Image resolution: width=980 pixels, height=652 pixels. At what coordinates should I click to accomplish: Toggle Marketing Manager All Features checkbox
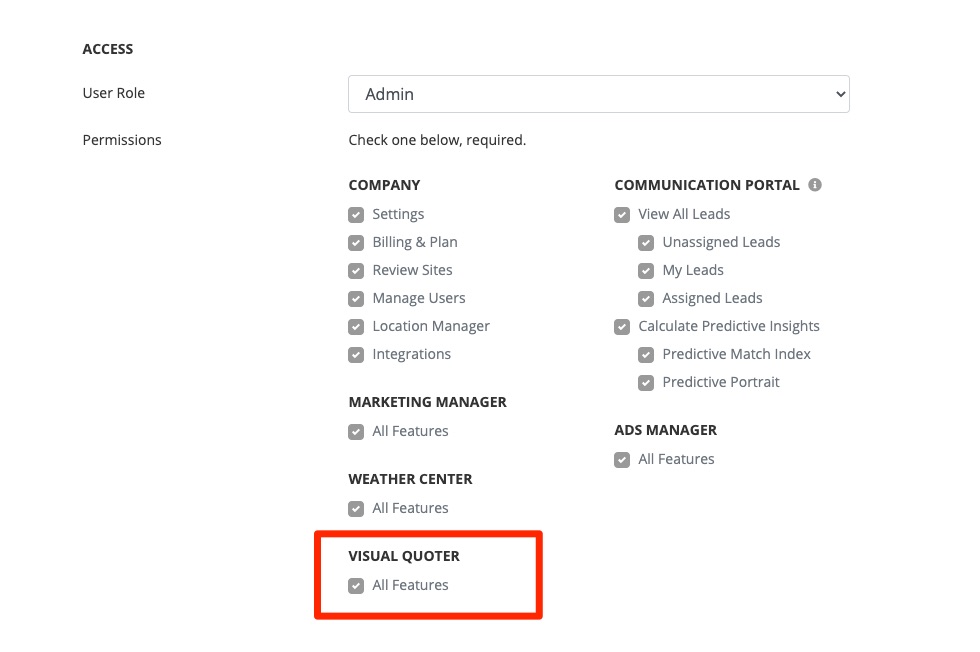point(356,432)
